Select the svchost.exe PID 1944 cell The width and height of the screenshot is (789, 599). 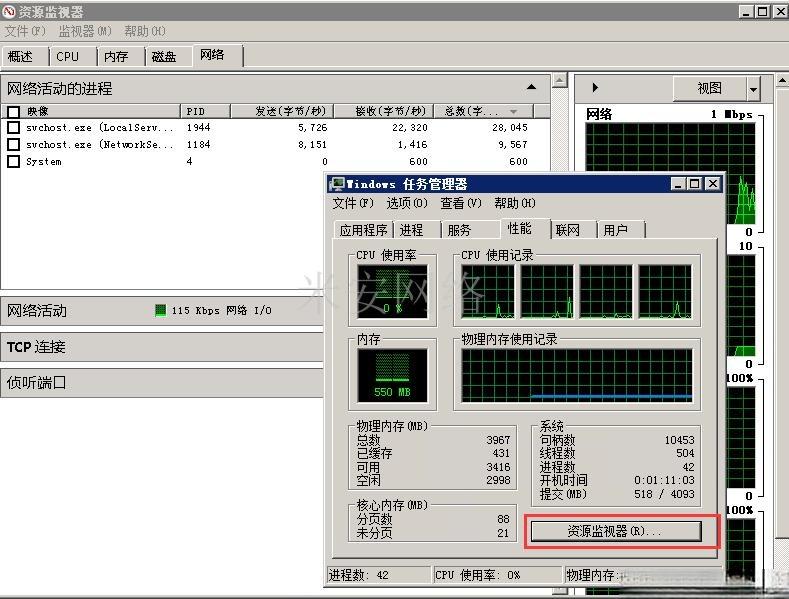[x=199, y=127]
